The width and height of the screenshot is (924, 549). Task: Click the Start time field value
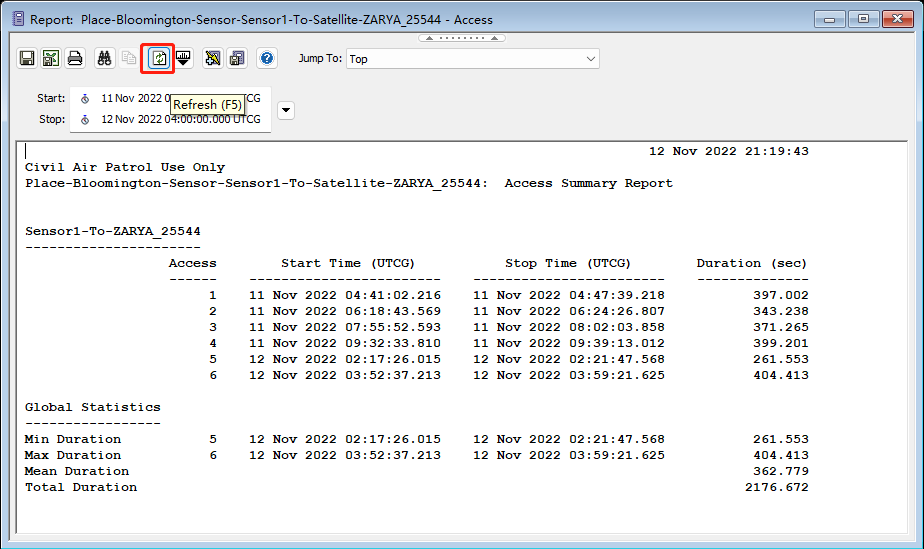pyautogui.click(x=130, y=99)
